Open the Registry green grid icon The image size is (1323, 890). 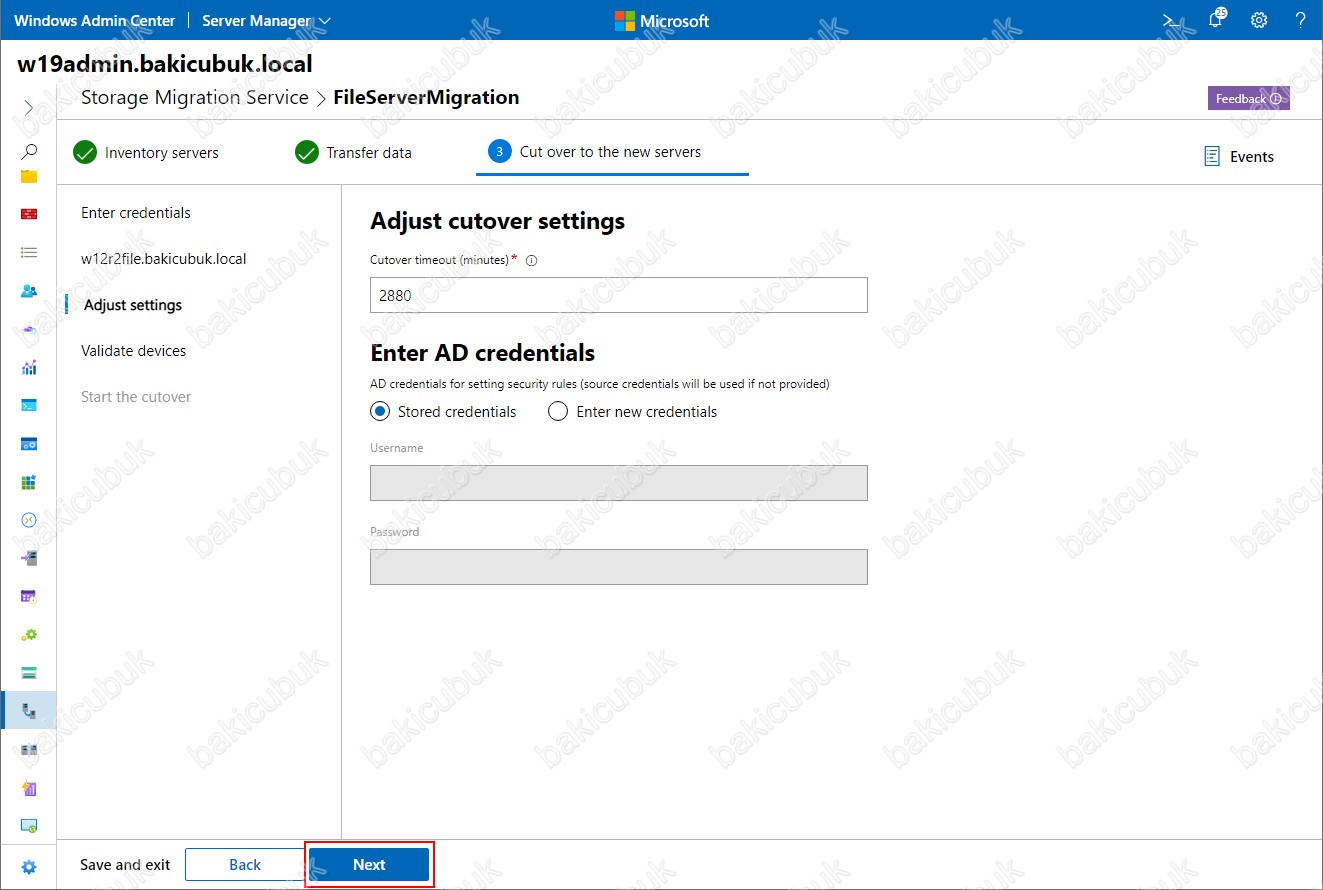[x=29, y=482]
